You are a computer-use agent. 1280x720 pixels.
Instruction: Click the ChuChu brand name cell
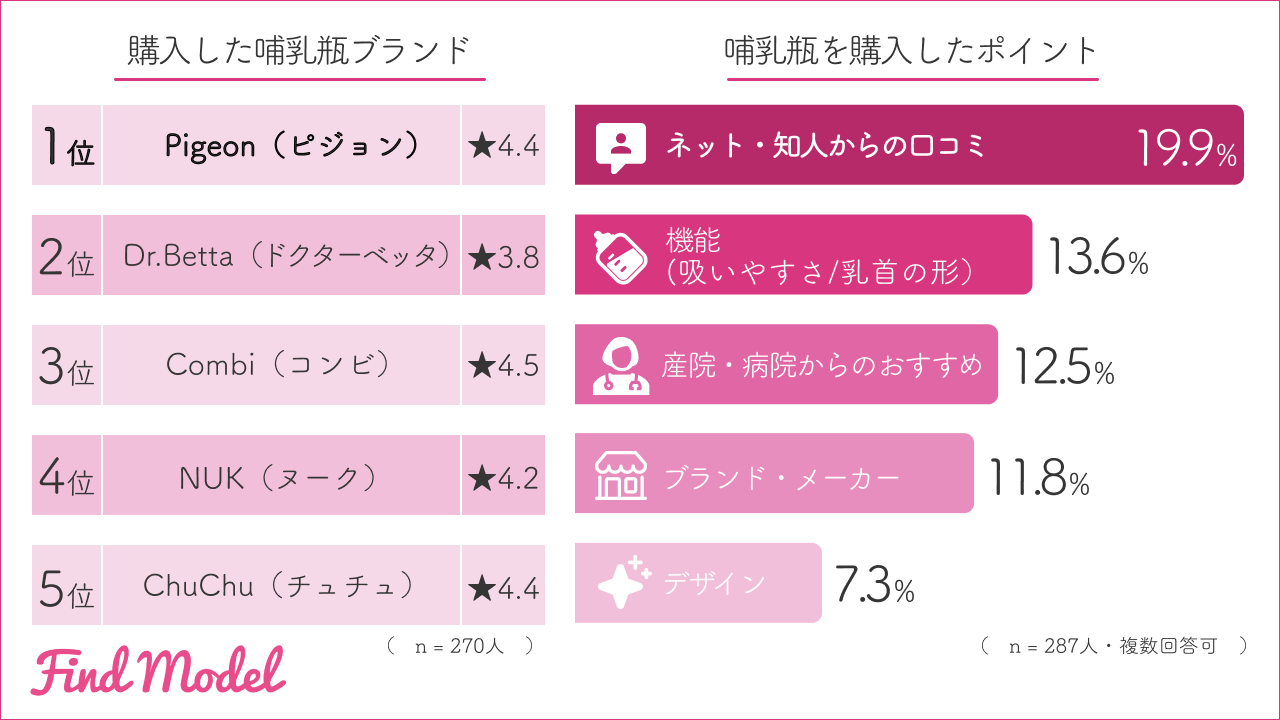coord(281,585)
